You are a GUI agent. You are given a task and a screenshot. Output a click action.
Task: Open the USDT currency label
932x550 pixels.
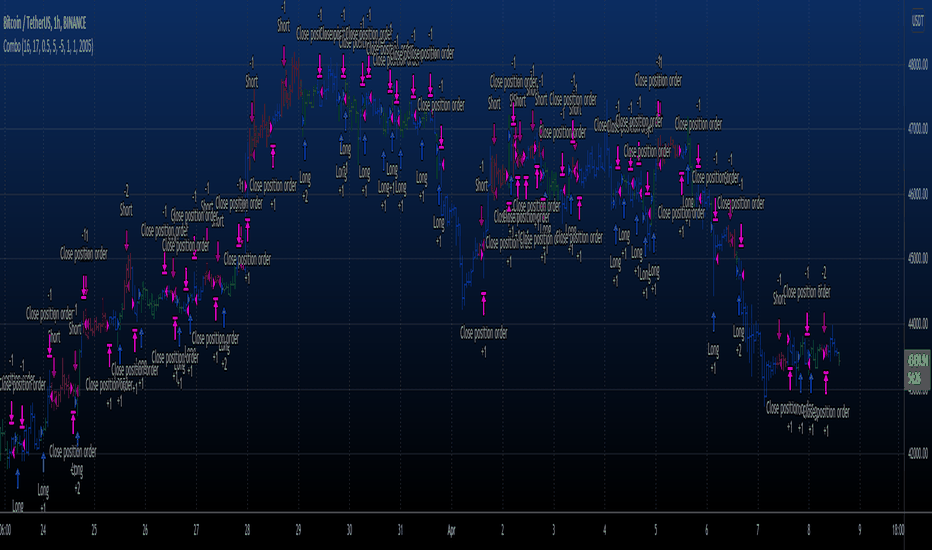918,20
